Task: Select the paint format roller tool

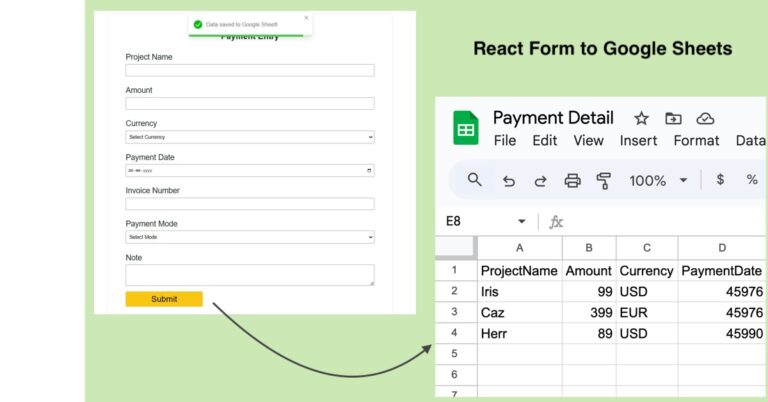Action: [x=603, y=180]
